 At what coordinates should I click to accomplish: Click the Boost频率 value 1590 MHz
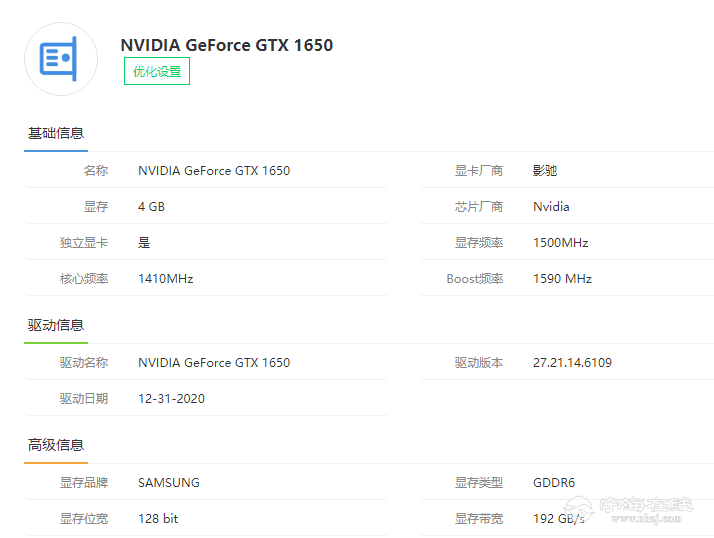coord(562,279)
